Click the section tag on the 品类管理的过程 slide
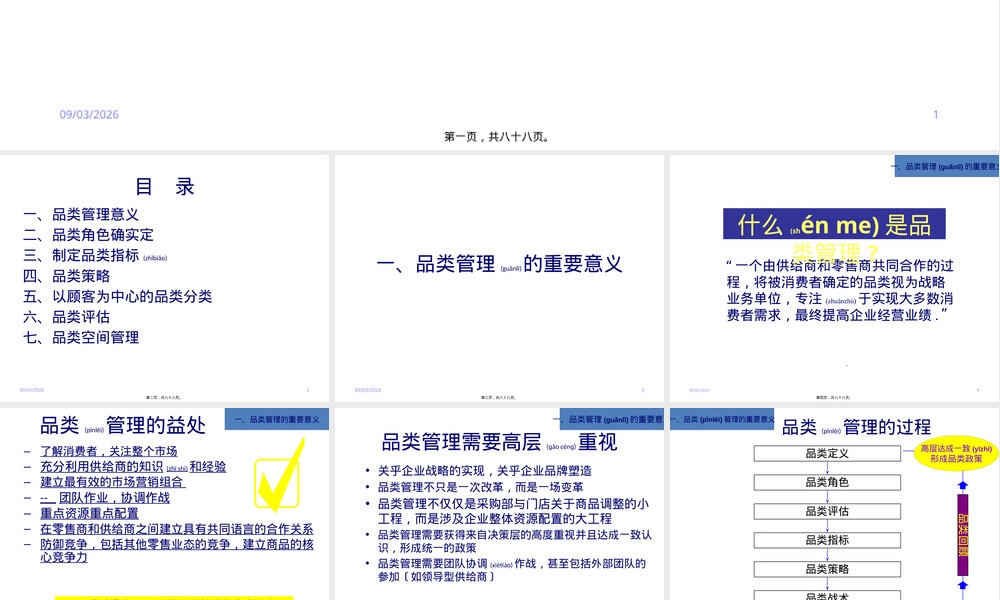The image size is (1000, 600). coord(722,419)
